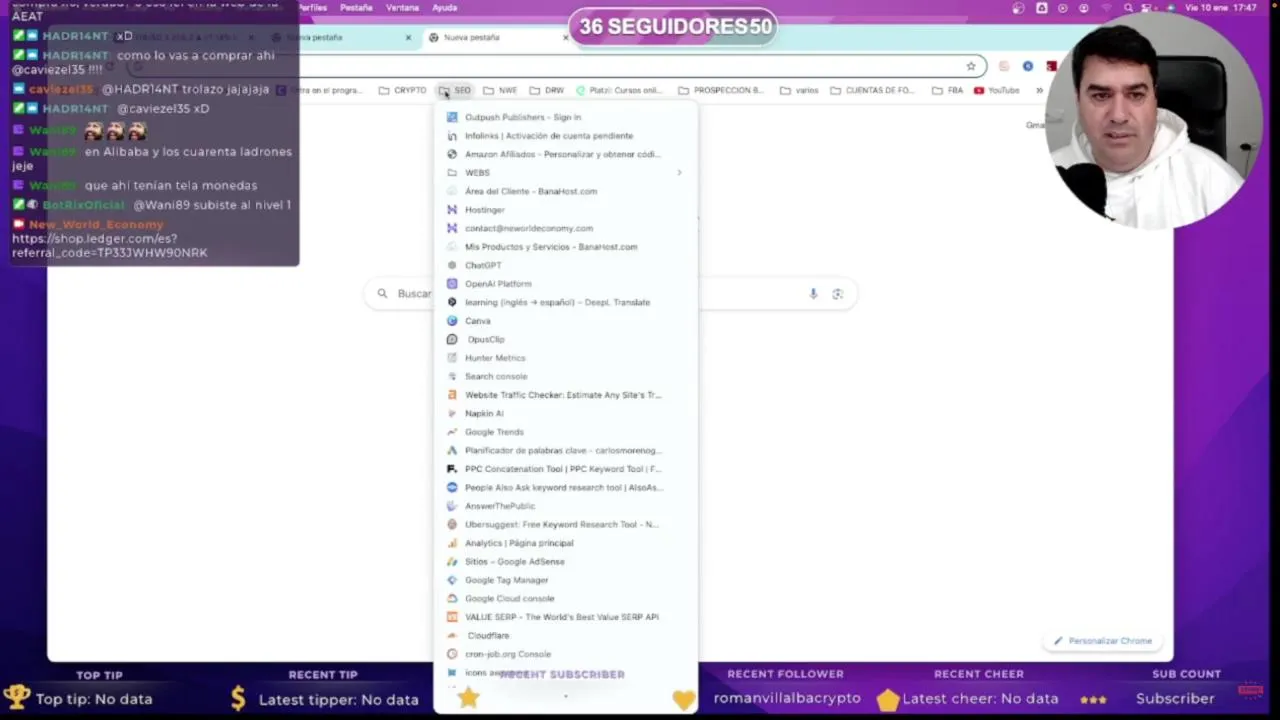This screenshot has height=720, width=1280.
Task: Click the Google search box
Action: click(611, 294)
